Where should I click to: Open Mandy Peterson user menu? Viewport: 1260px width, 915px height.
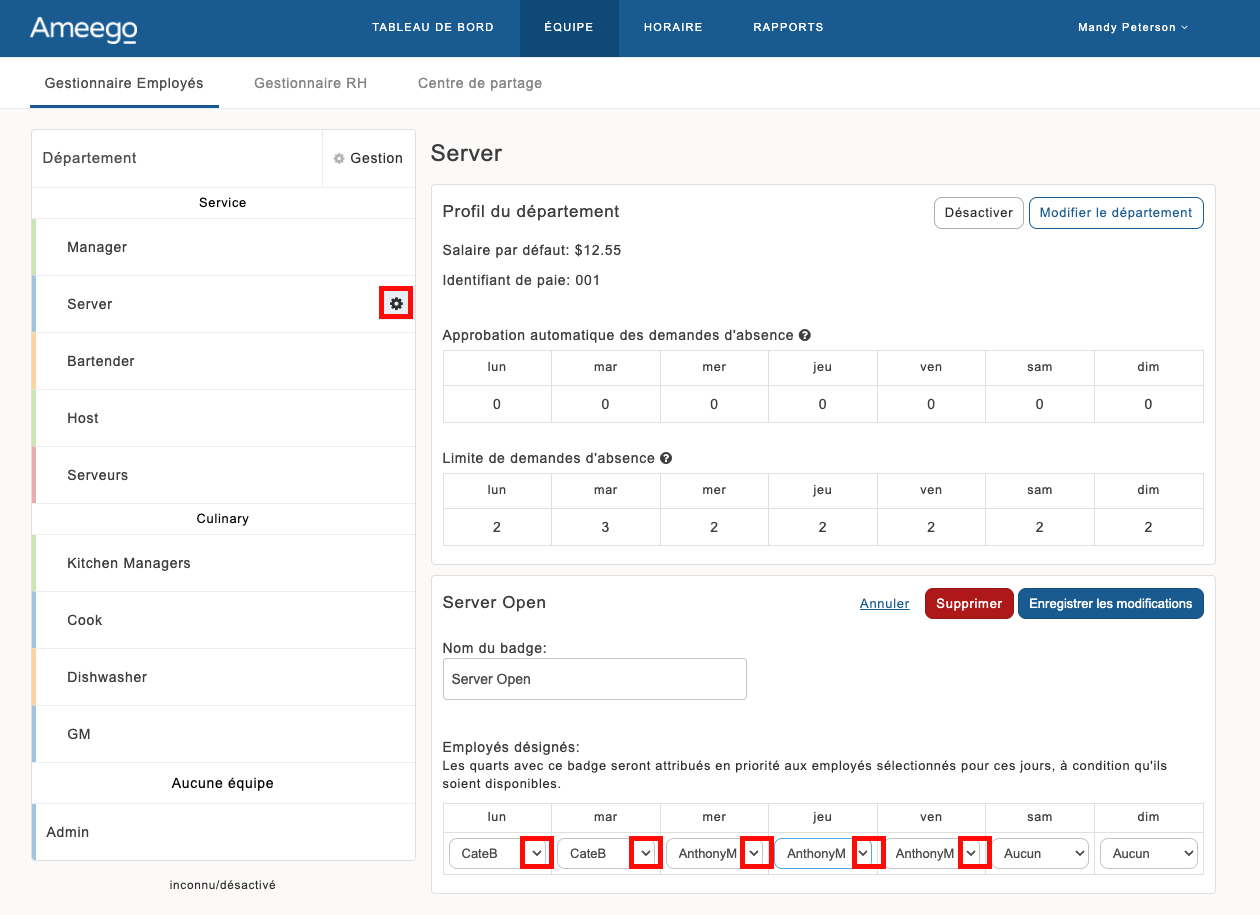1132,28
